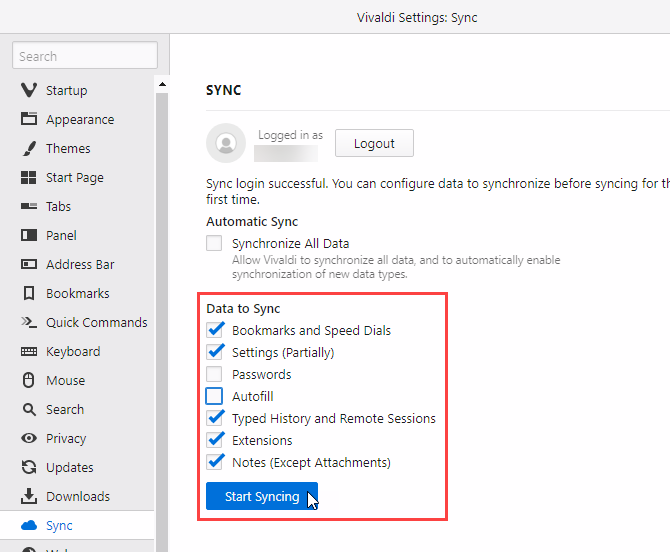Open the Privacy settings section
The height and width of the screenshot is (552, 670).
point(77,438)
